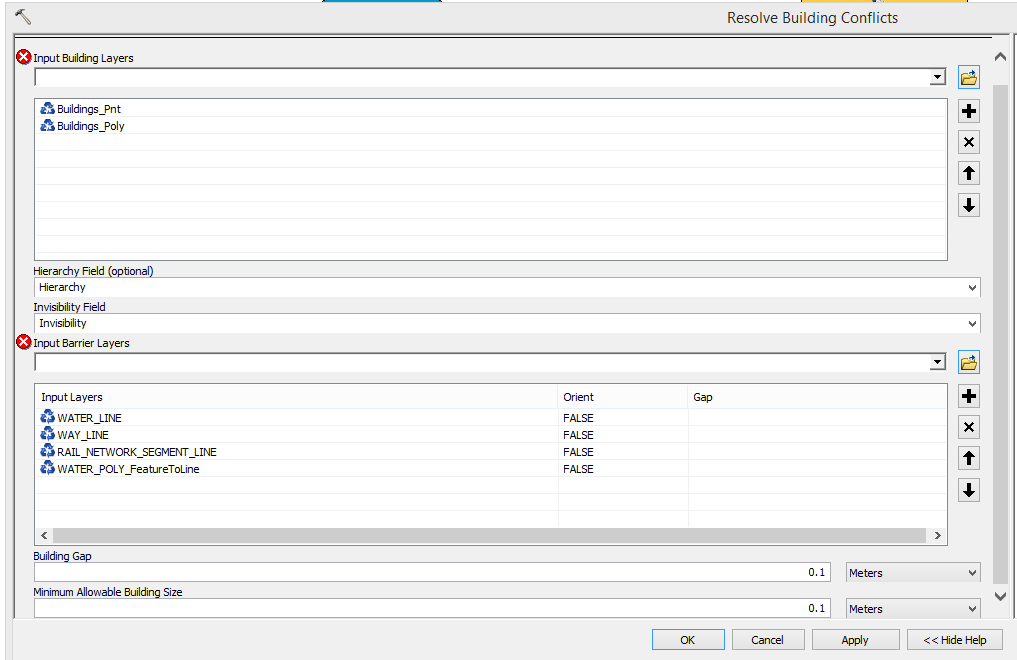Open Minimum Allowable Building Size units dropdown
The image size is (1017, 660).
click(913, 609)
